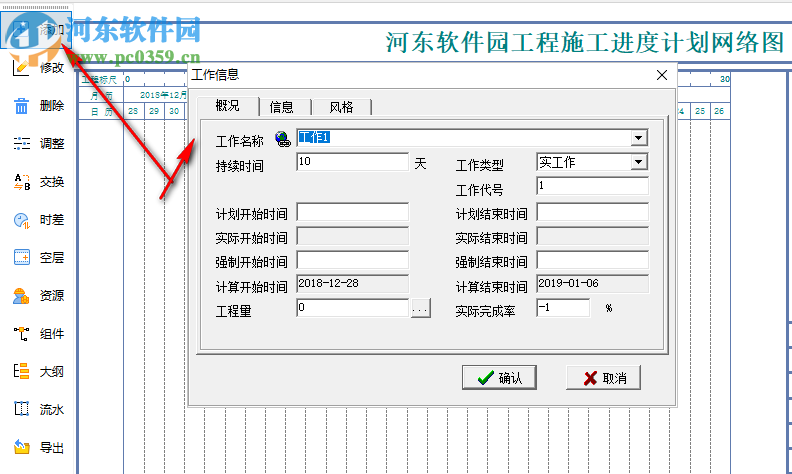The width and height of the screenshot is (792, 474).
Task: Click the 工作代号 input field
Action: (x=592, y=186)
